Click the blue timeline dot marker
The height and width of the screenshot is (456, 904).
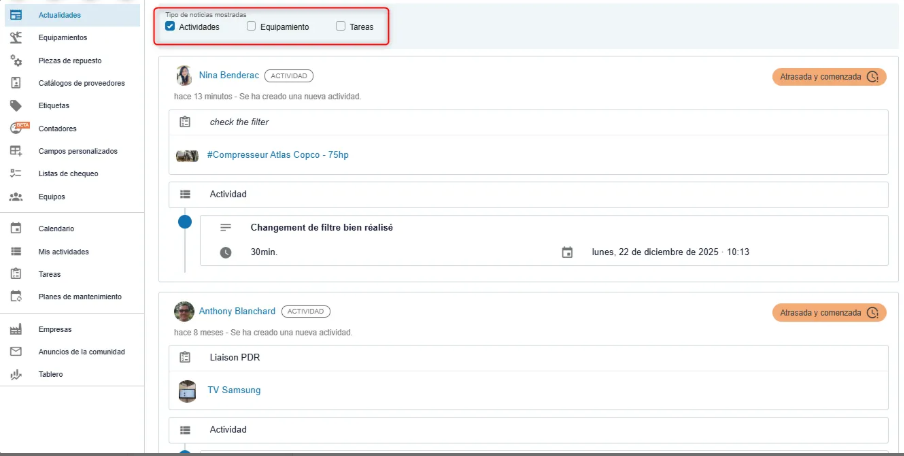(x=185, y=222)
